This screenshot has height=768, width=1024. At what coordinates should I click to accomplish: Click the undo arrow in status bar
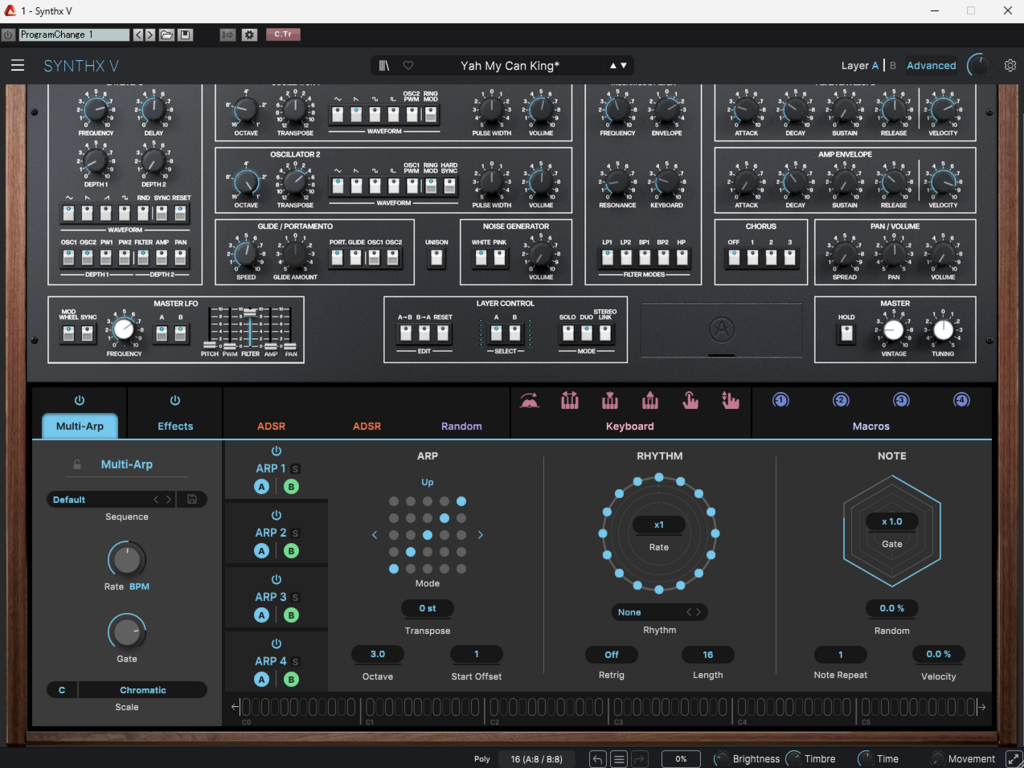(598, 759)
